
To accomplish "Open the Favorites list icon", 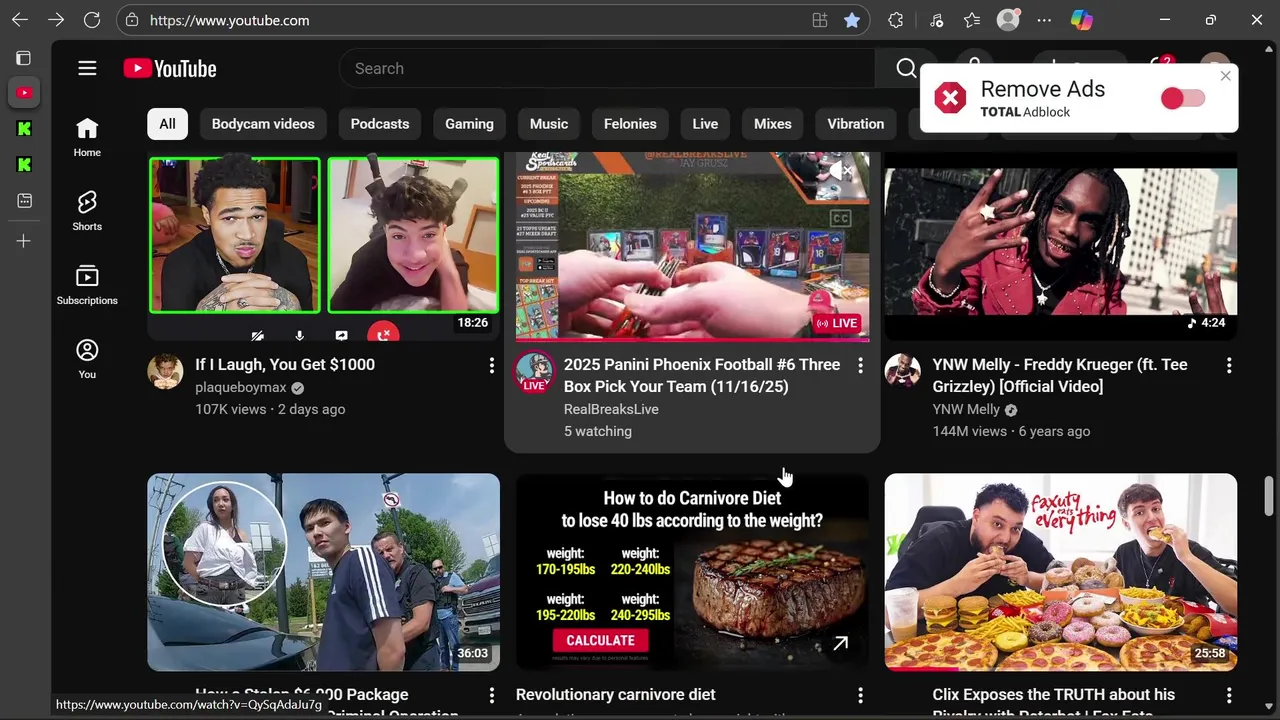I will (x=972, y=20).
